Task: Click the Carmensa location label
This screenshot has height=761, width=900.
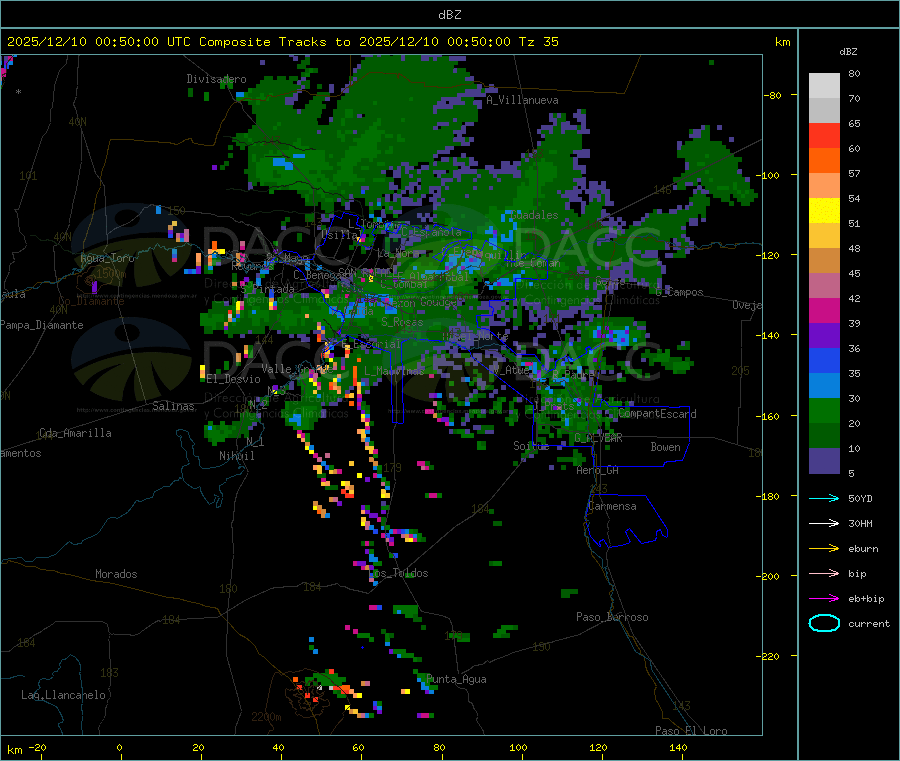Action: 612,506
